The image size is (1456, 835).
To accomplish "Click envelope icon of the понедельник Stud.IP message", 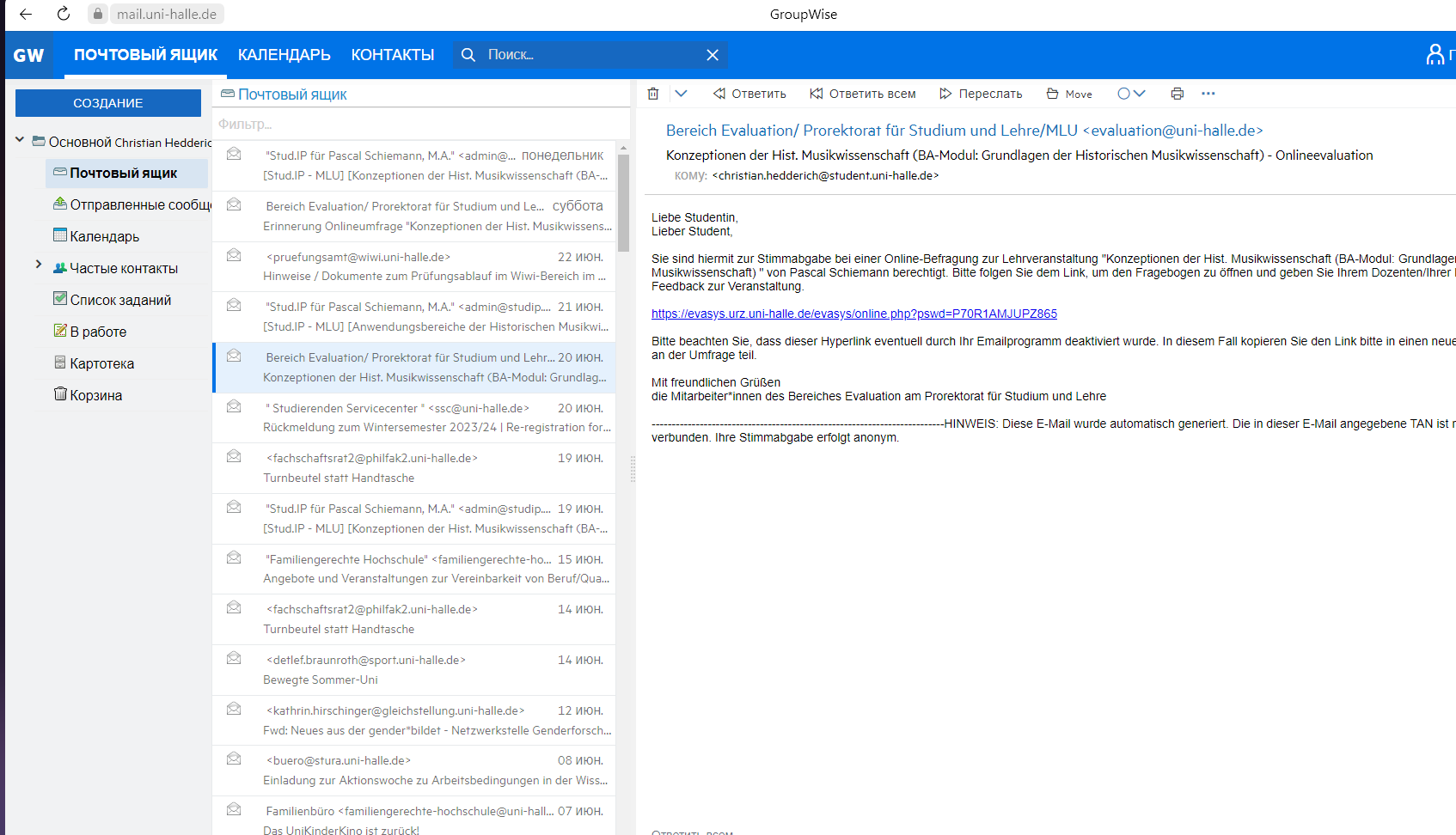I will coord(233,155).
